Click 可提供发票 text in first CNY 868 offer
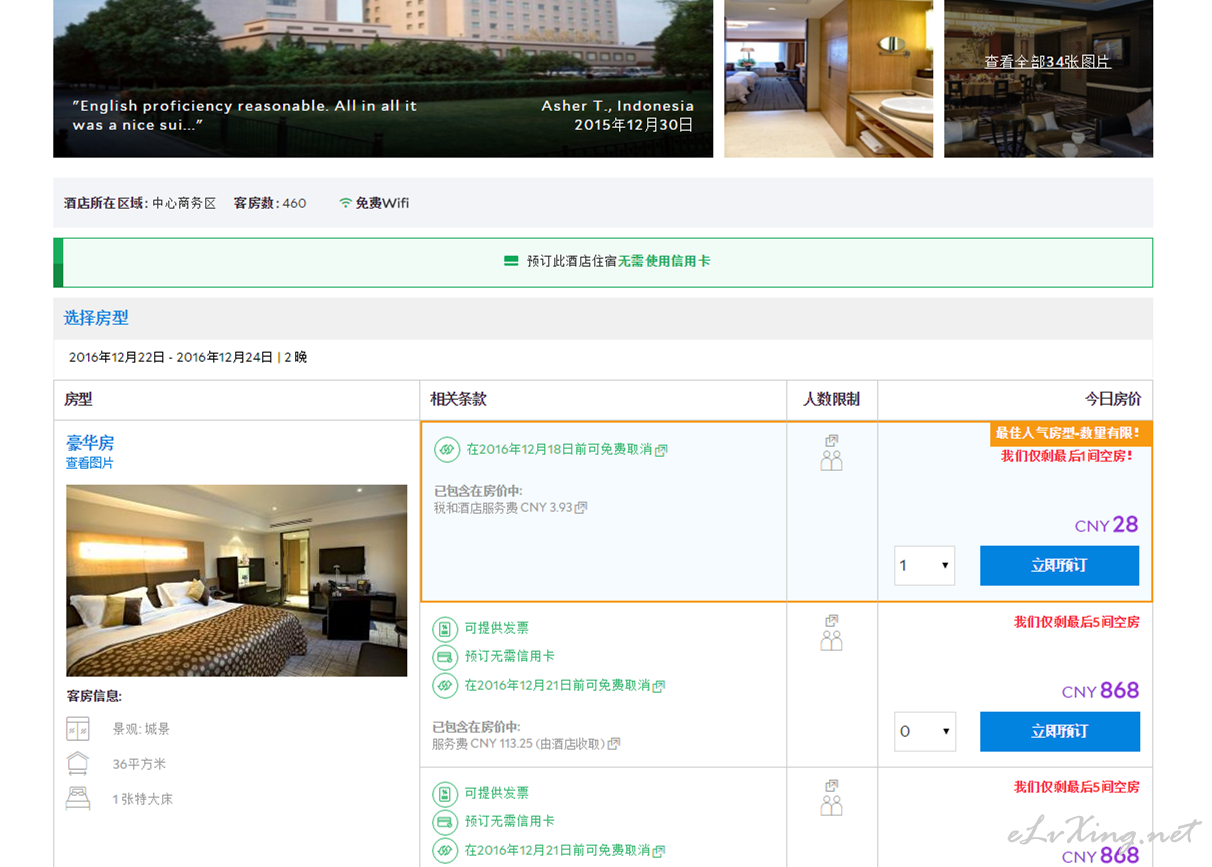1212x867 pixels. coord(497,628)
